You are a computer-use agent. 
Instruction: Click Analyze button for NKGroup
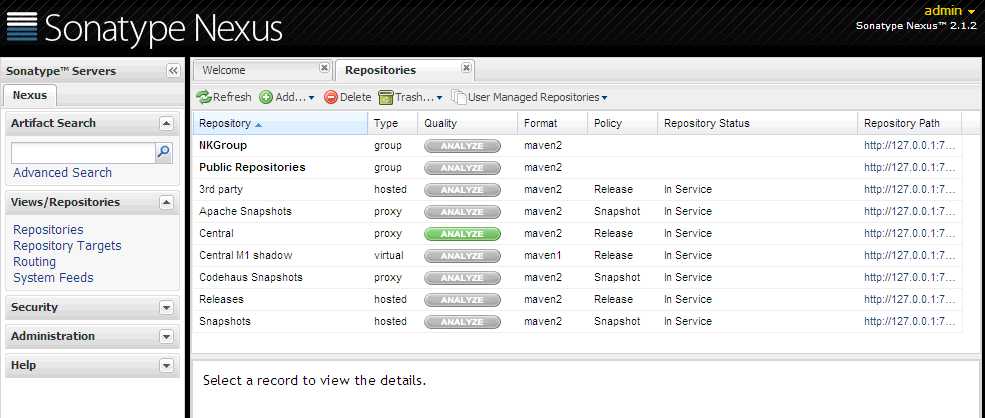tap(462, 146)
